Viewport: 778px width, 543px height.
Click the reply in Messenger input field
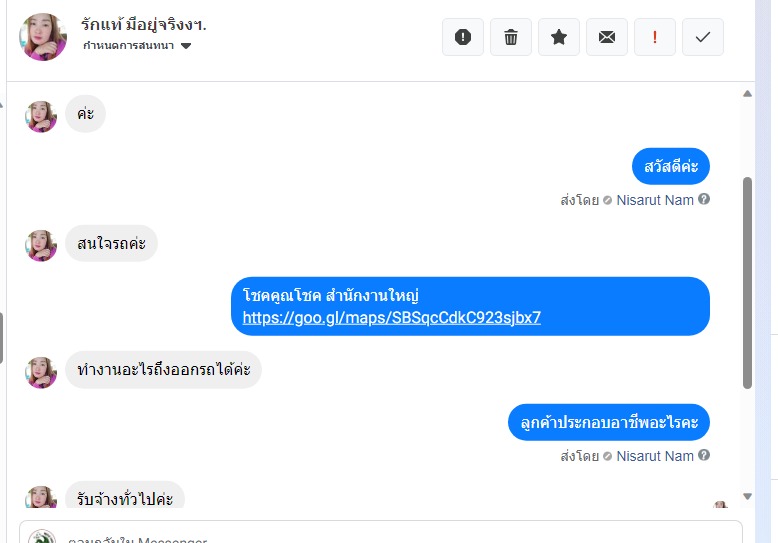pyautogui.click(x=381, y=534)
